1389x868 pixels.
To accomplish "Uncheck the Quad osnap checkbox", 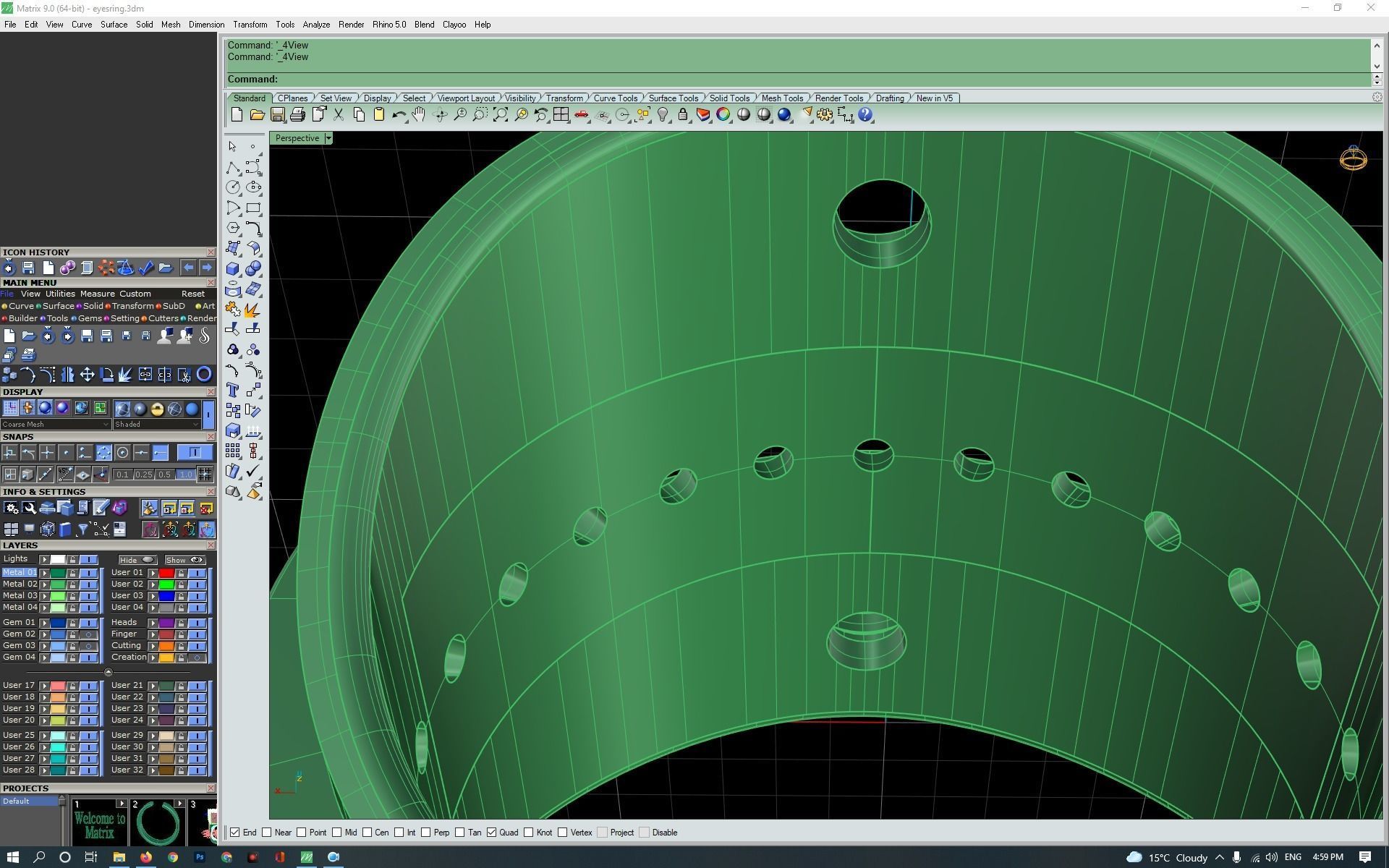I will pos(492,833).
